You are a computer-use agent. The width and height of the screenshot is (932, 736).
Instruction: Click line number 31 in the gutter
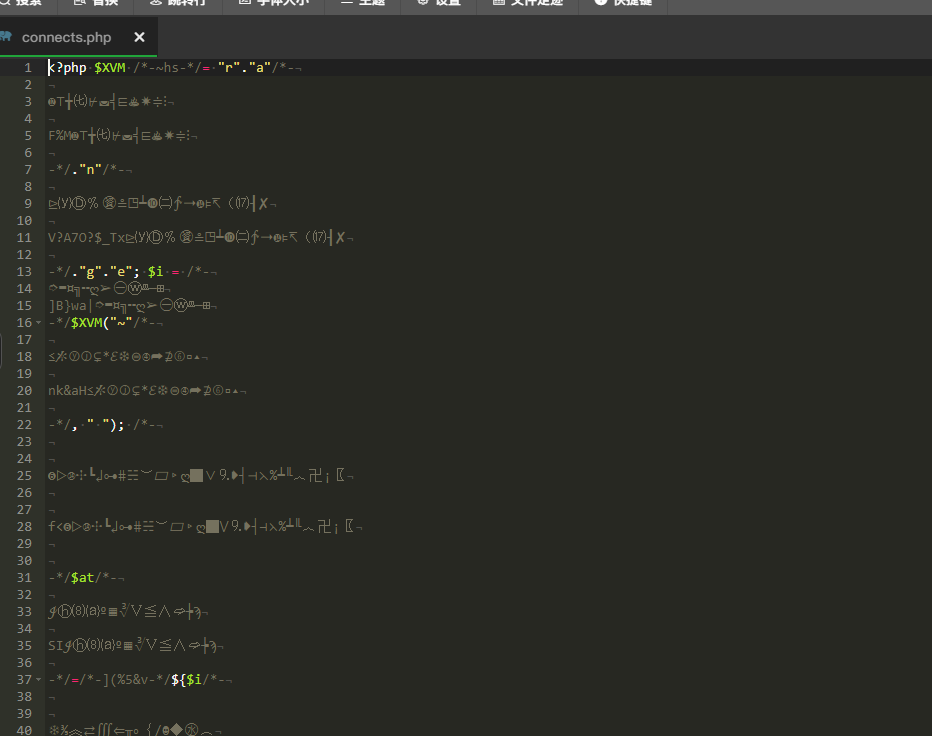(x=24, y=578)
